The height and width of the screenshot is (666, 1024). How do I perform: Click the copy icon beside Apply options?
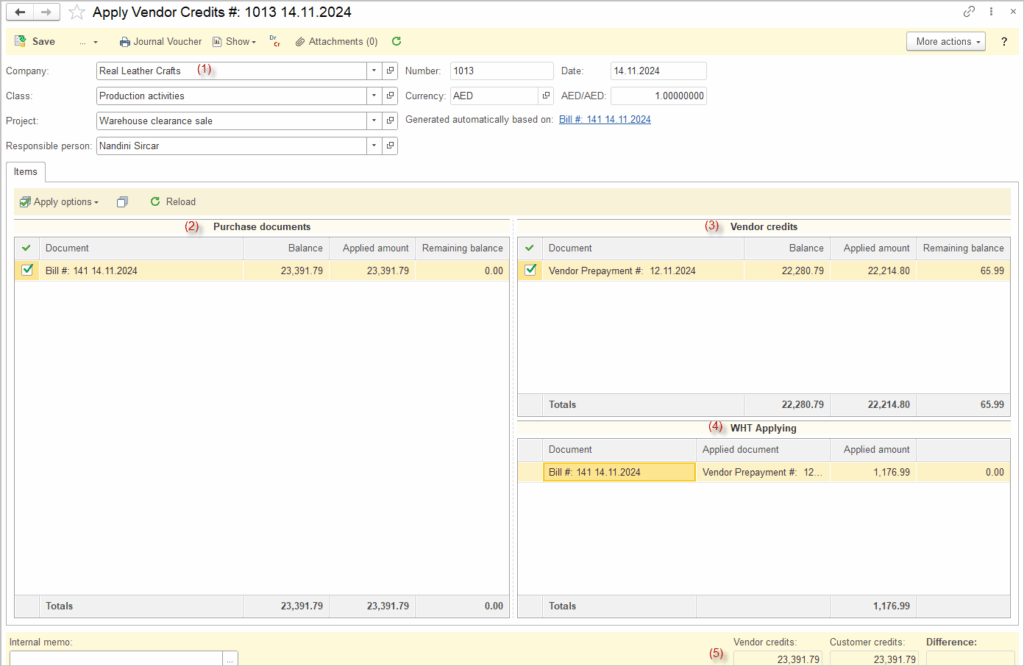[122, 202]
